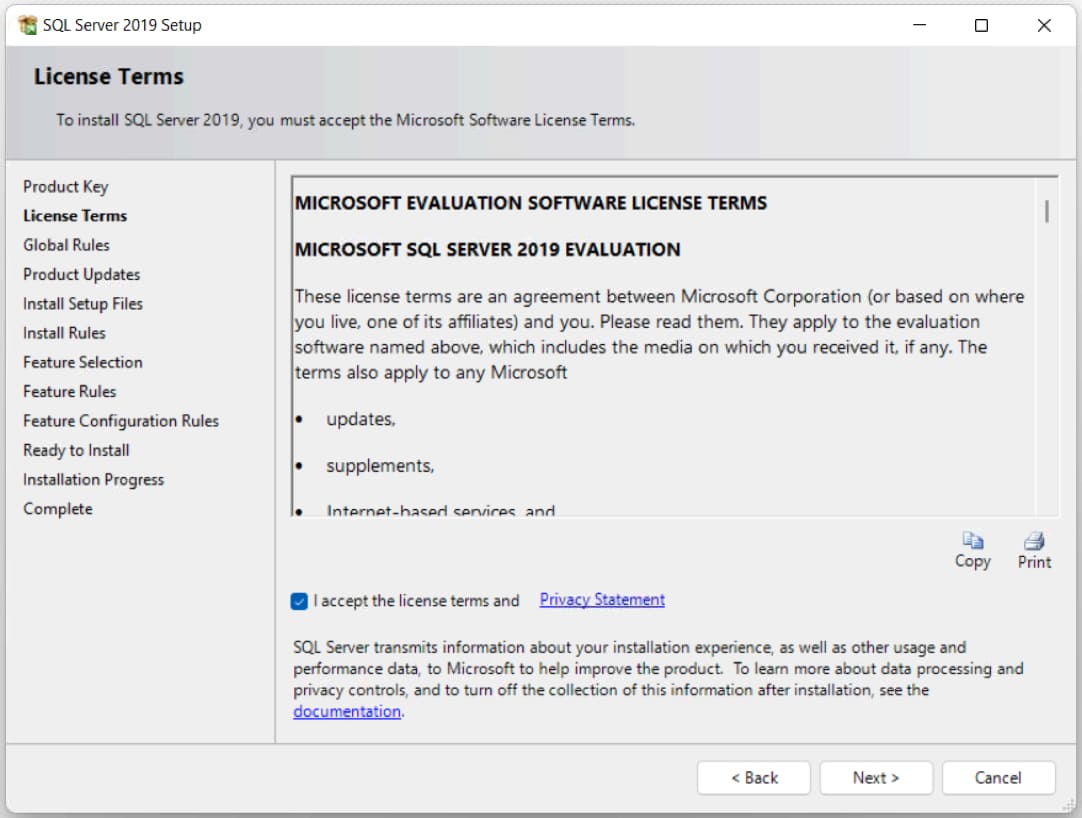Maximize the setup window

pos(981,26)
